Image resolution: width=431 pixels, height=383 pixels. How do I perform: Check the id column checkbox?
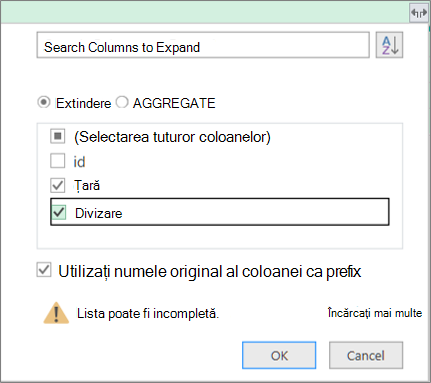(x=58, y=161)
